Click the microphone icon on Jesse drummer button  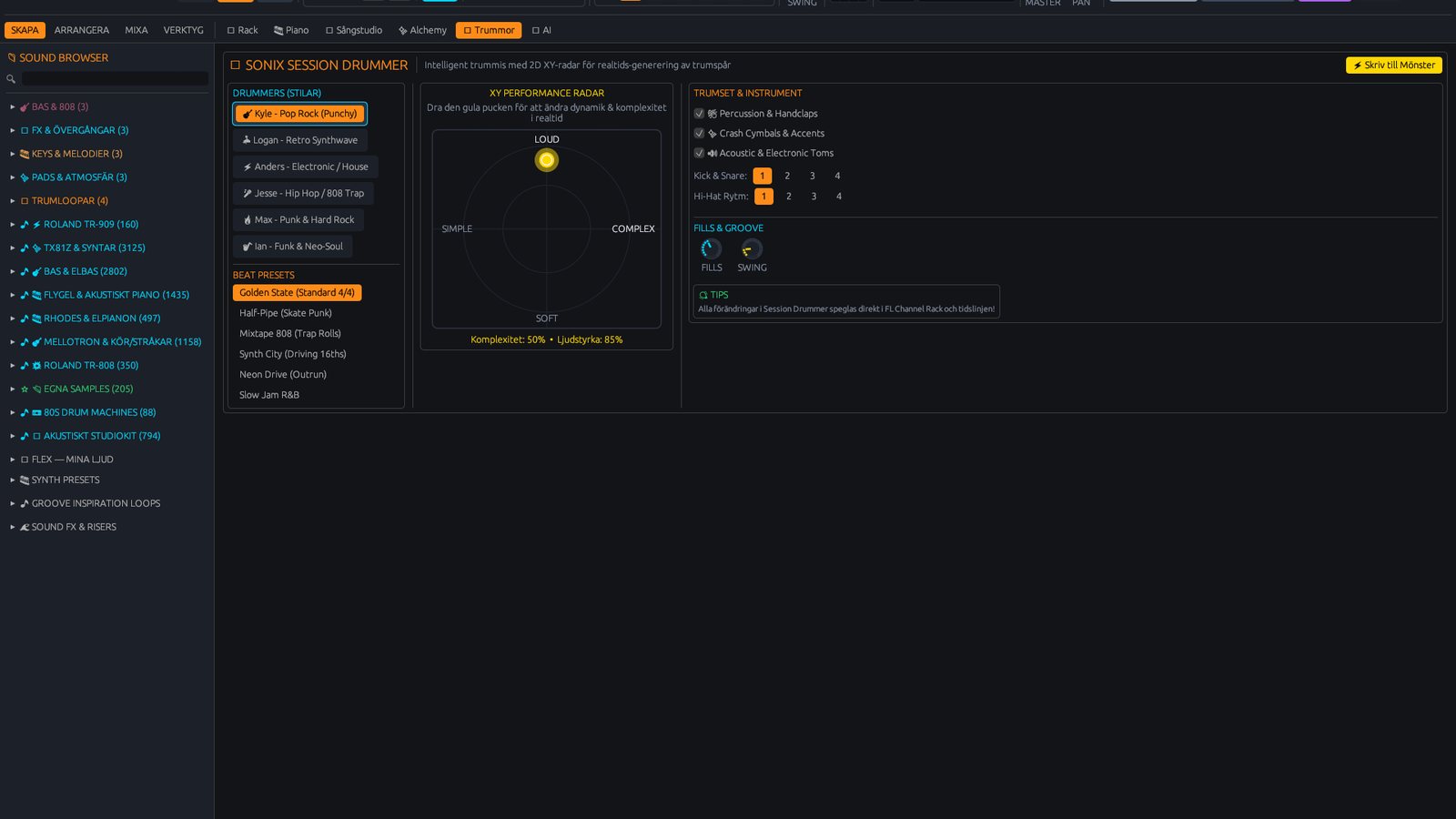248,193
